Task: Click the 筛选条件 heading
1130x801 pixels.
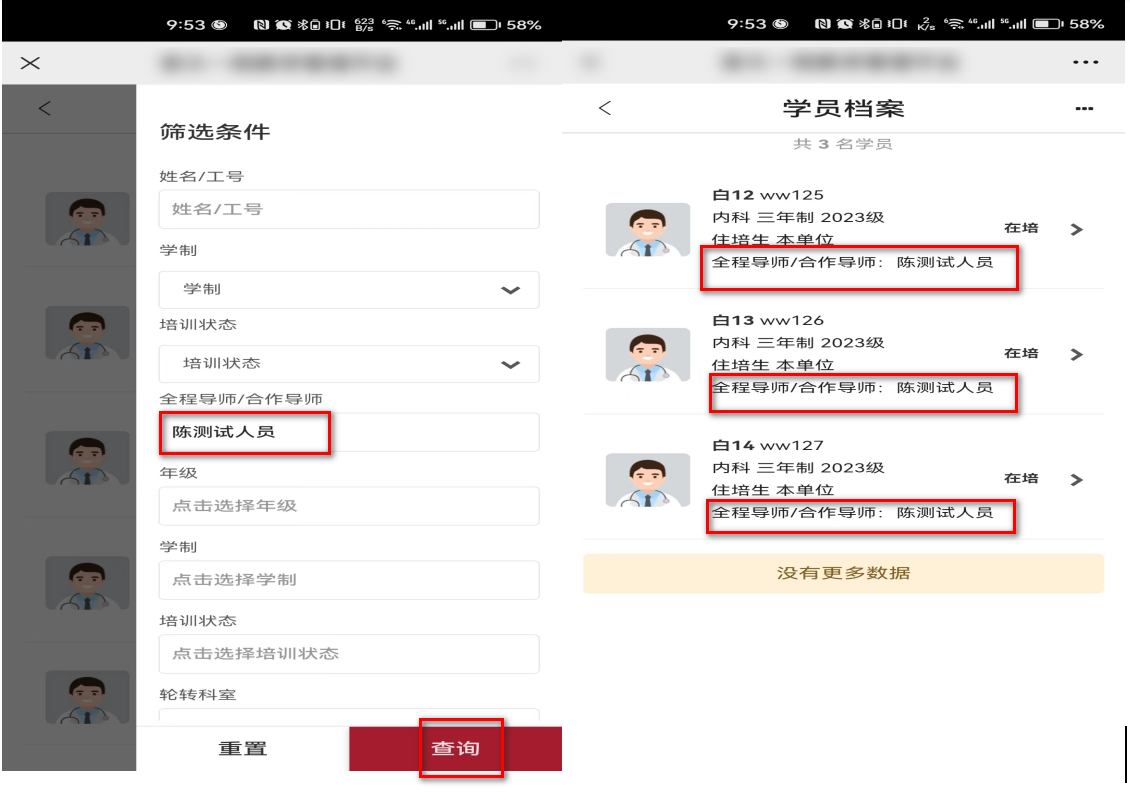Action: pyautogui.click(x=215, y=132)
